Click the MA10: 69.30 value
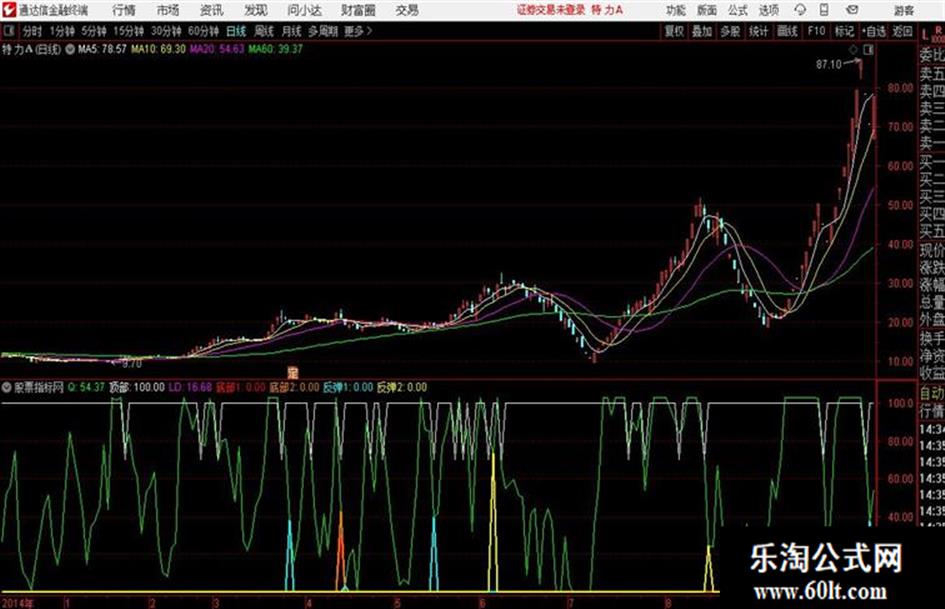 click(159, 49)
